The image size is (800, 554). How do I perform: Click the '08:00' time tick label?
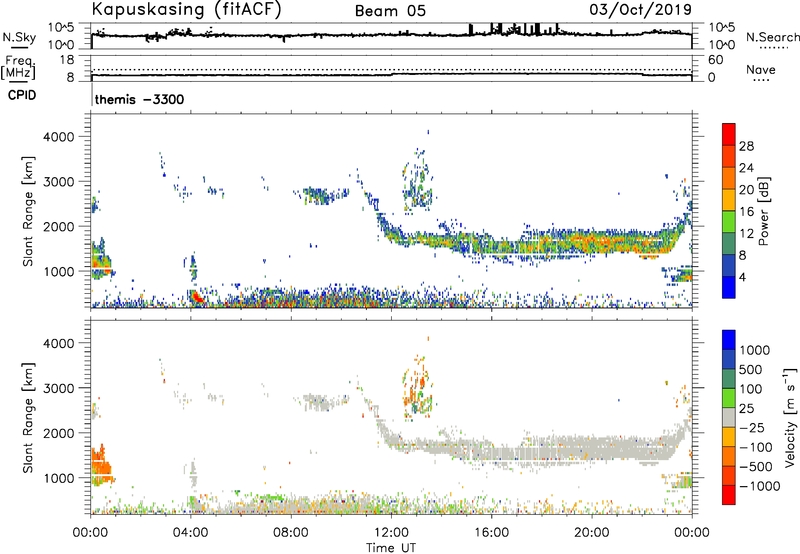291,533
